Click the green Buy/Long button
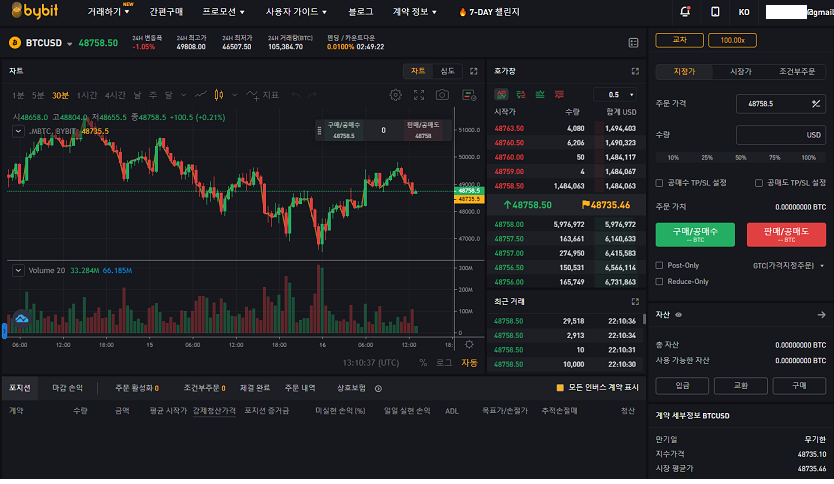Viewport: 834px width, 484px height. pyautogui.click(x=695, y=235)
